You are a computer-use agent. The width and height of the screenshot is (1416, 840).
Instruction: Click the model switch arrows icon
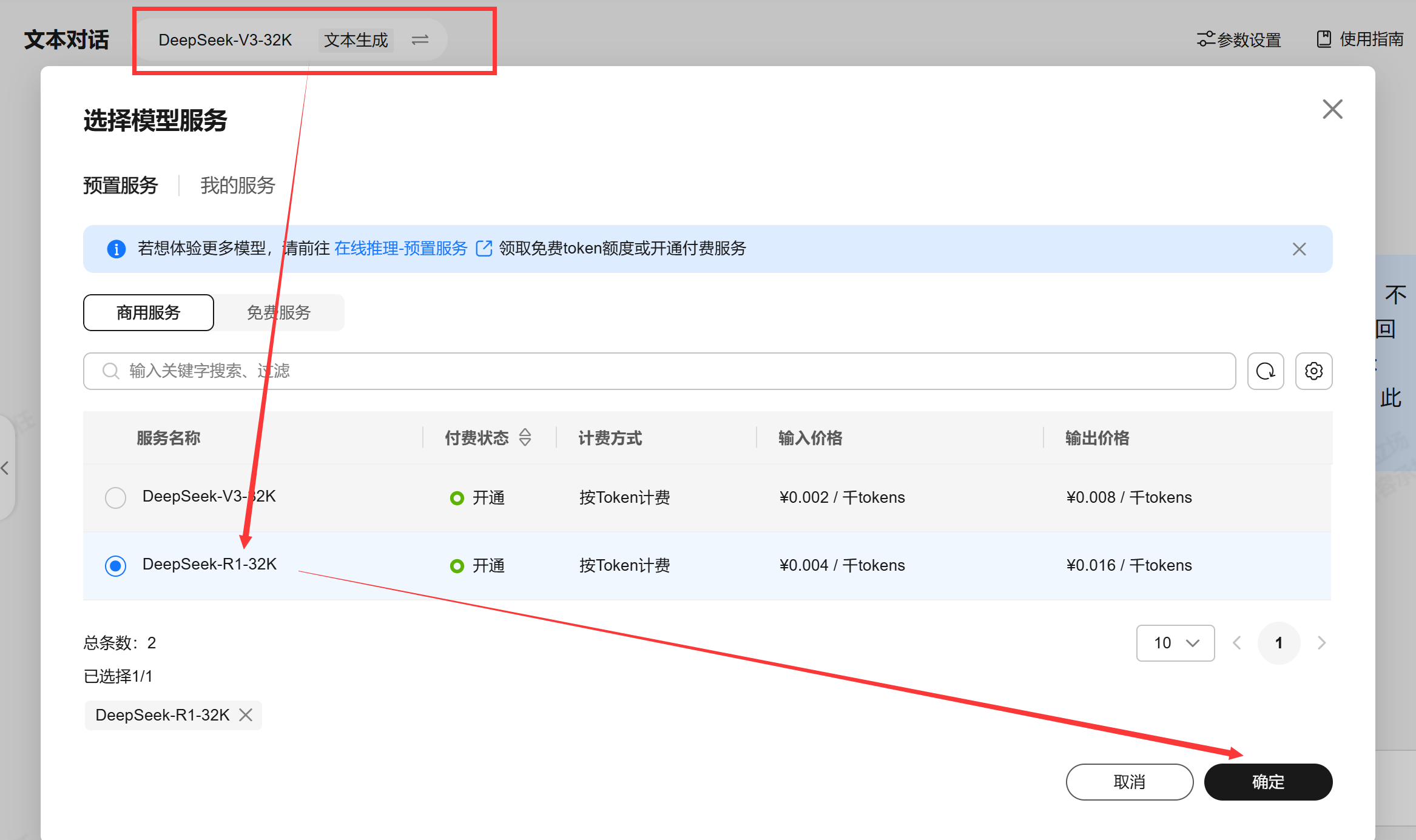click(x=420, y=40)
